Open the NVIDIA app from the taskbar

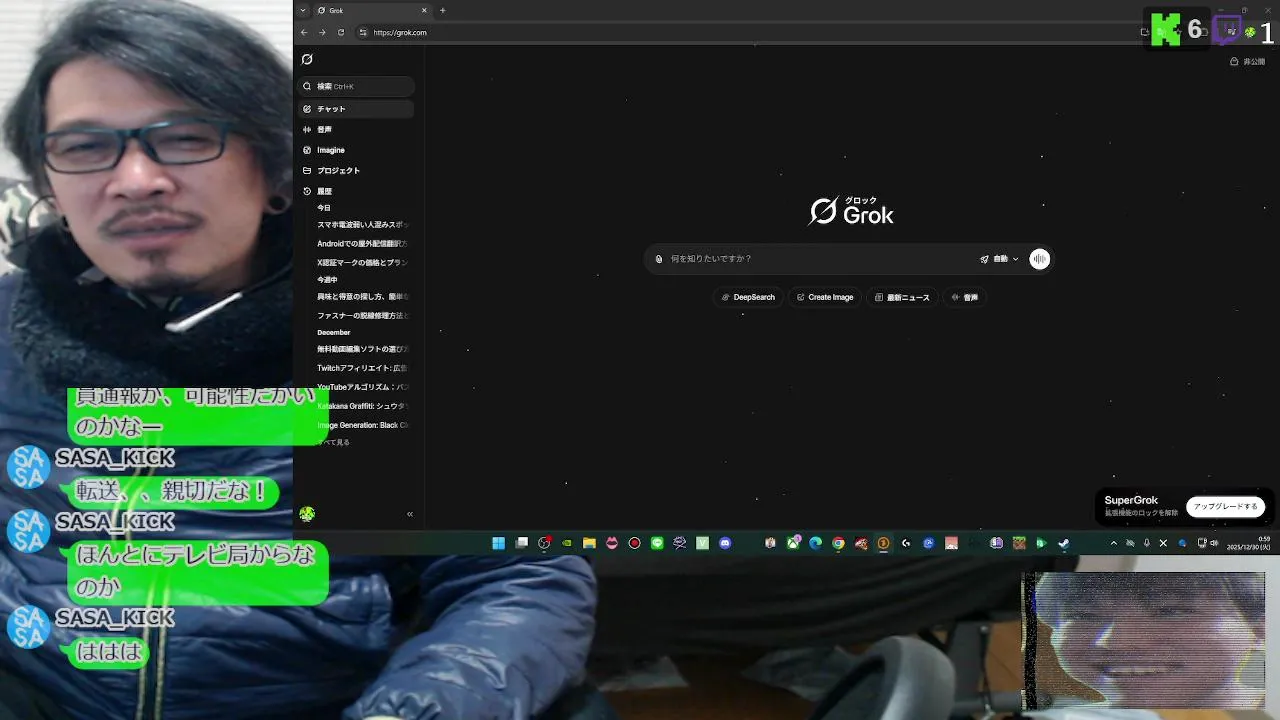click(x=567, y=543)
